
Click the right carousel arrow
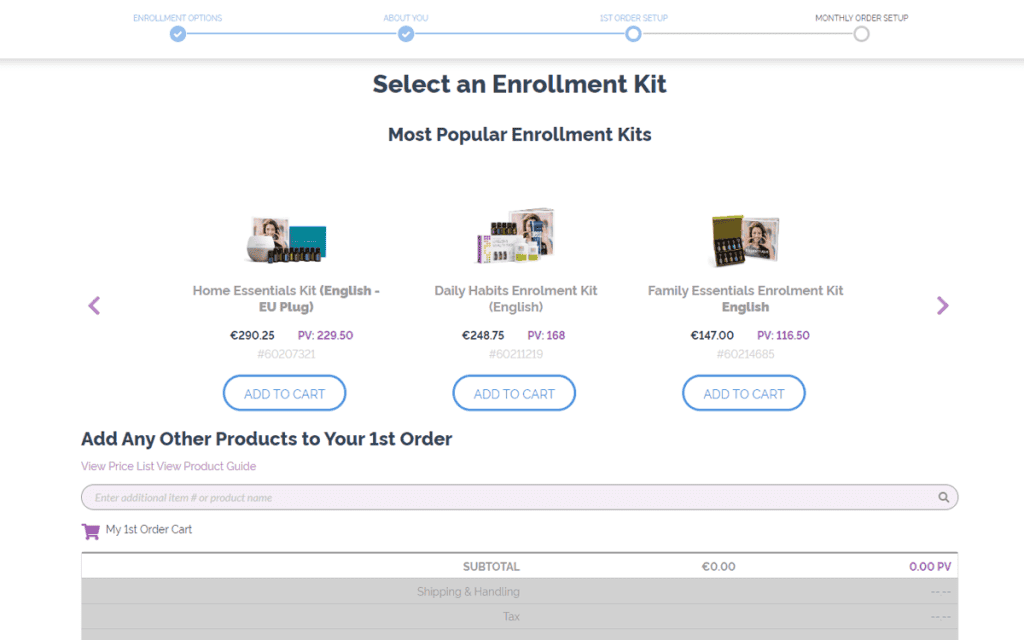click(941, 305)
